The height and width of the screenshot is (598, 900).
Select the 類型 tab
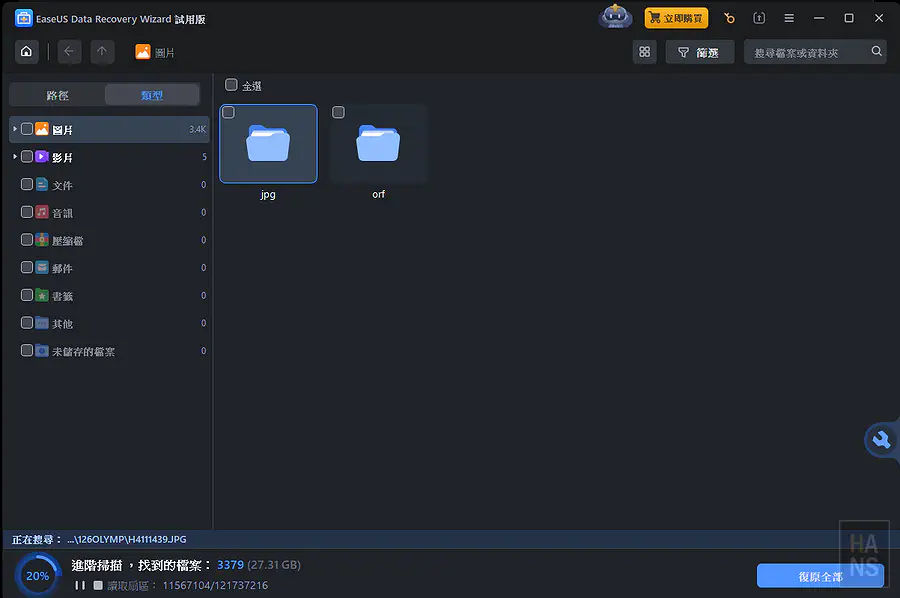(x=152, y=95)
